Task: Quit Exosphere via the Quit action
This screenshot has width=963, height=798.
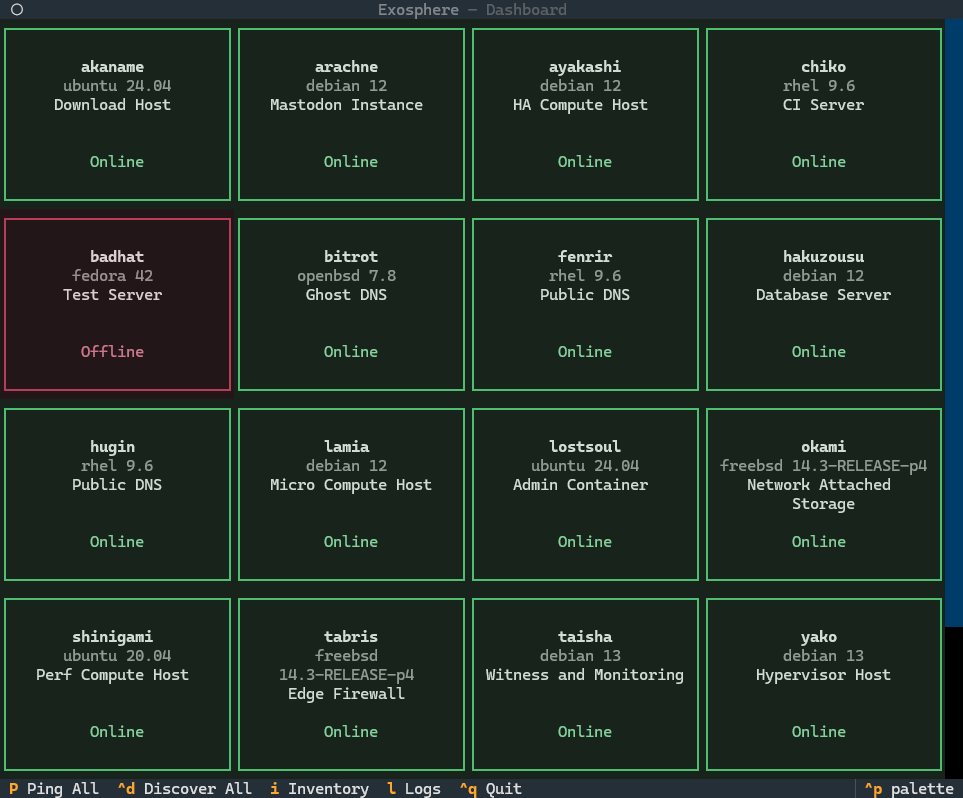Action: coord(489,788)
